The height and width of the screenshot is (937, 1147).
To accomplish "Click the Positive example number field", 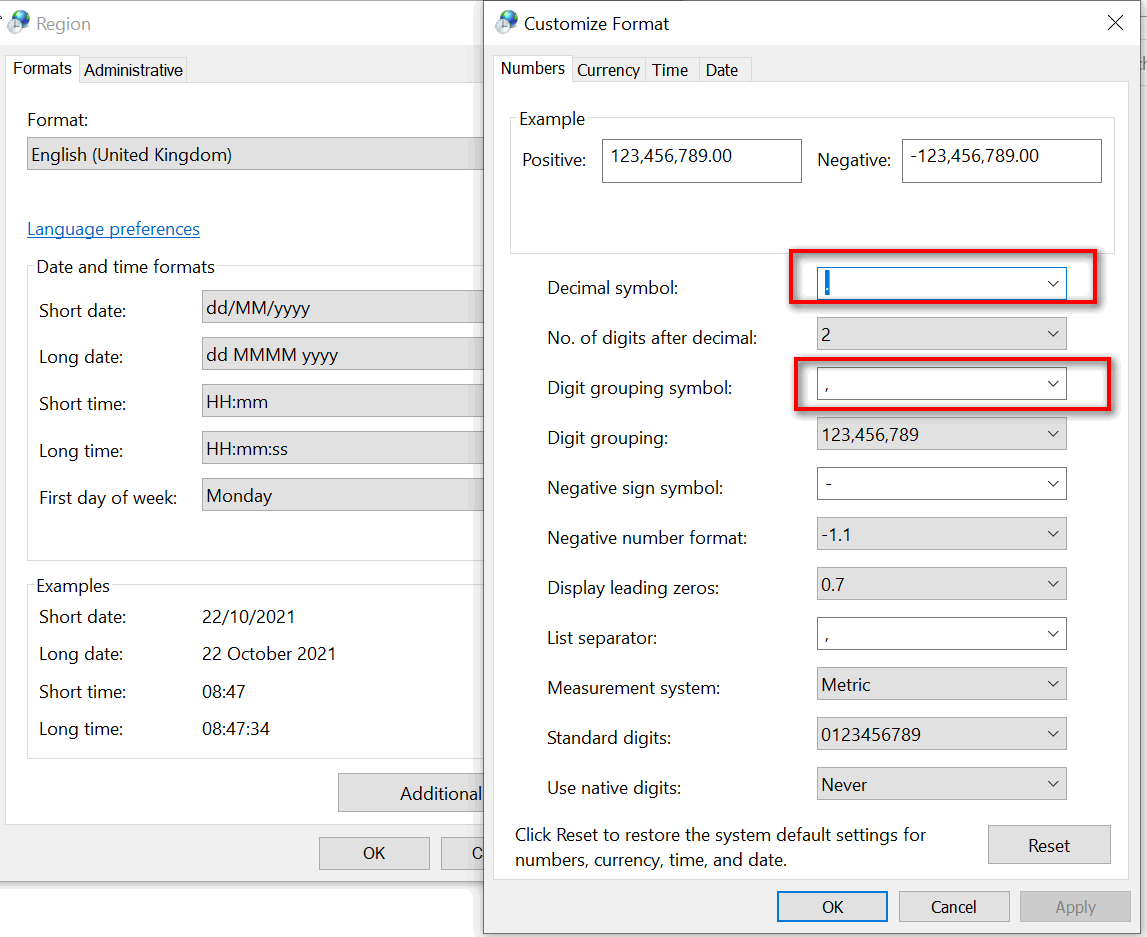I will [701, 160].
